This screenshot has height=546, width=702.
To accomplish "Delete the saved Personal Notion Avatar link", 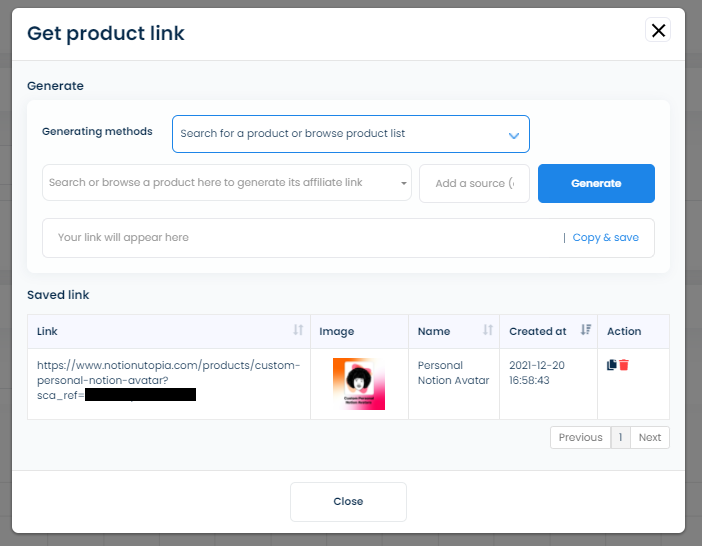I will 624,365.
